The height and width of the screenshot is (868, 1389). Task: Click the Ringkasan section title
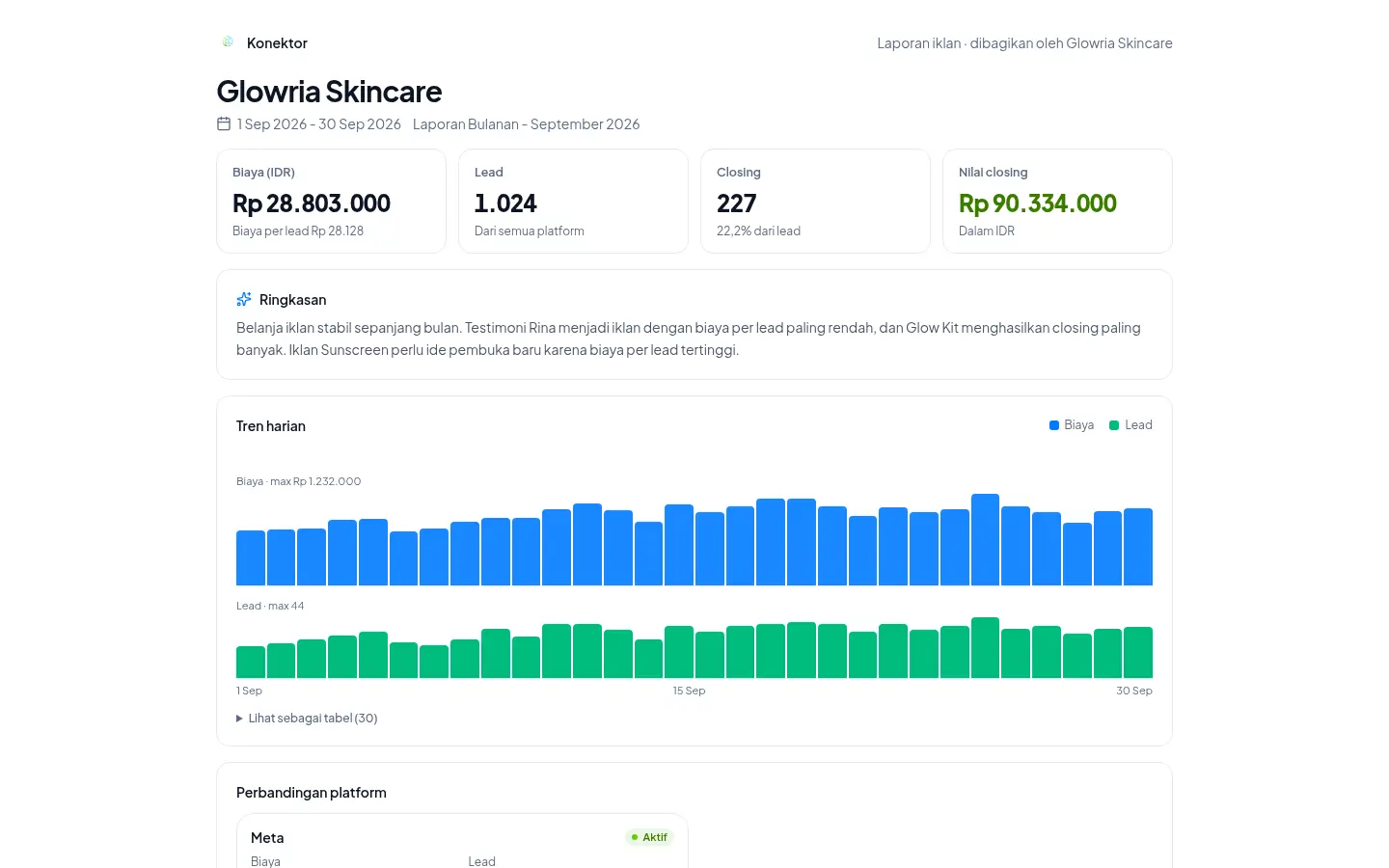[293, 300]
